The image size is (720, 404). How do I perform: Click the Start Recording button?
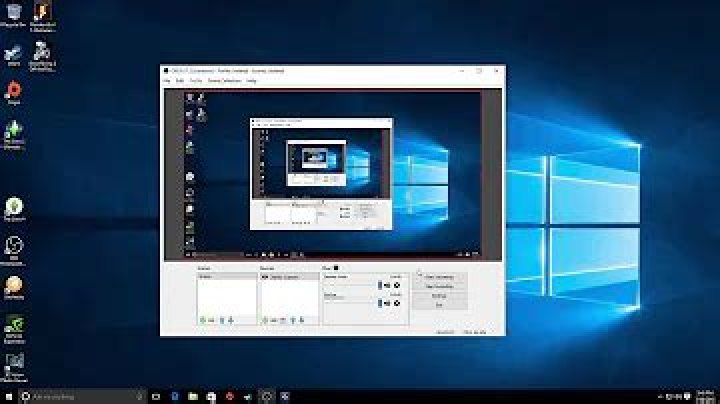point(438,286)
